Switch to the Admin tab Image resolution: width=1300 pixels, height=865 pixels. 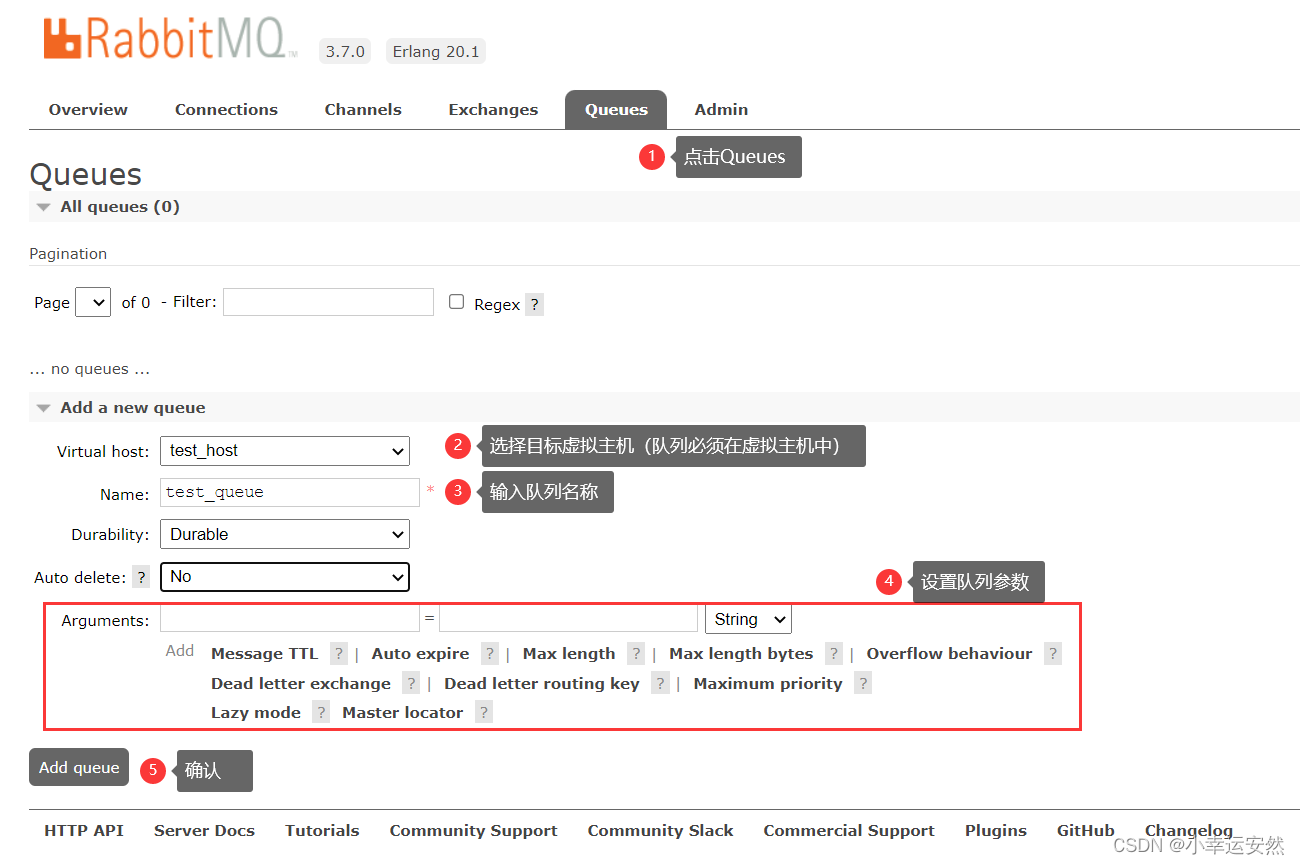tap(722, 110)
